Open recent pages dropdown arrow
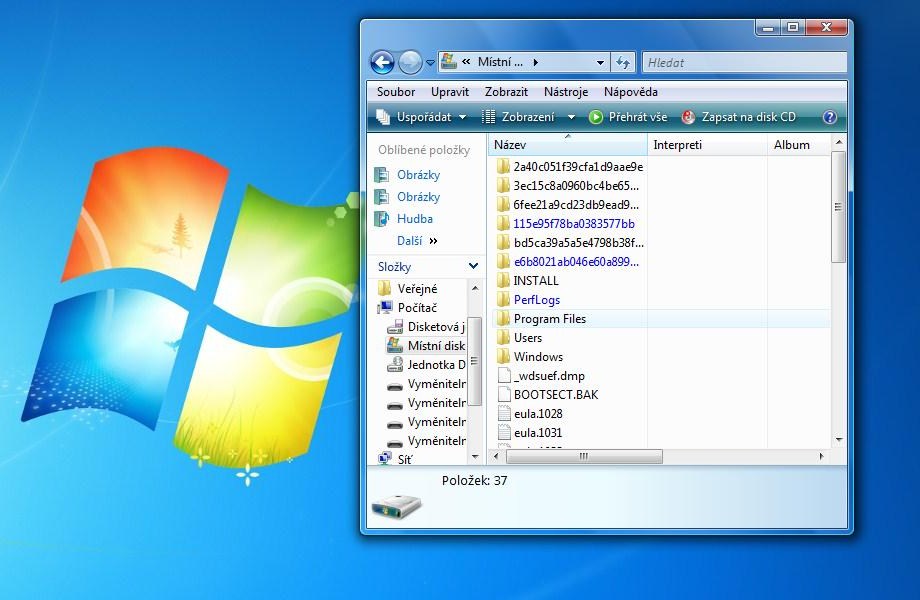The image size is (920, 600). pyautogui.click(x=430, y=63)
